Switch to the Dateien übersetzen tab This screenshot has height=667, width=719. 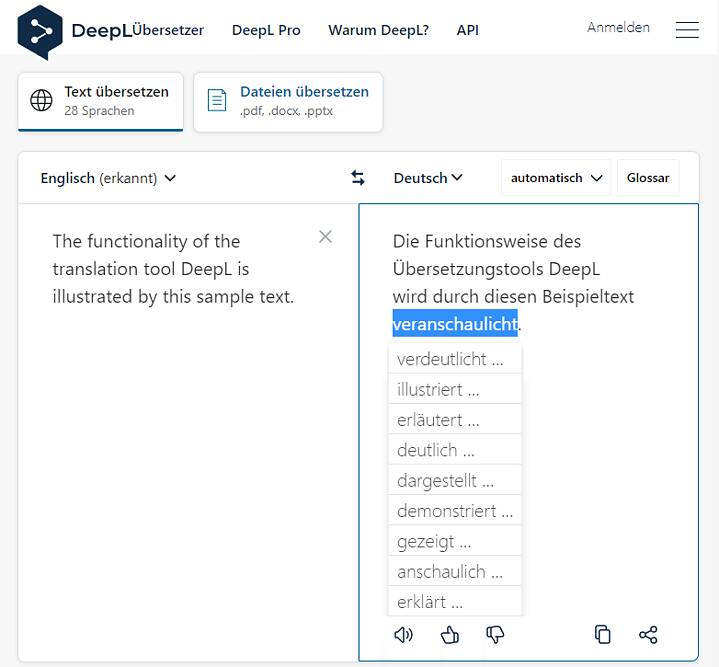(288, 101)
